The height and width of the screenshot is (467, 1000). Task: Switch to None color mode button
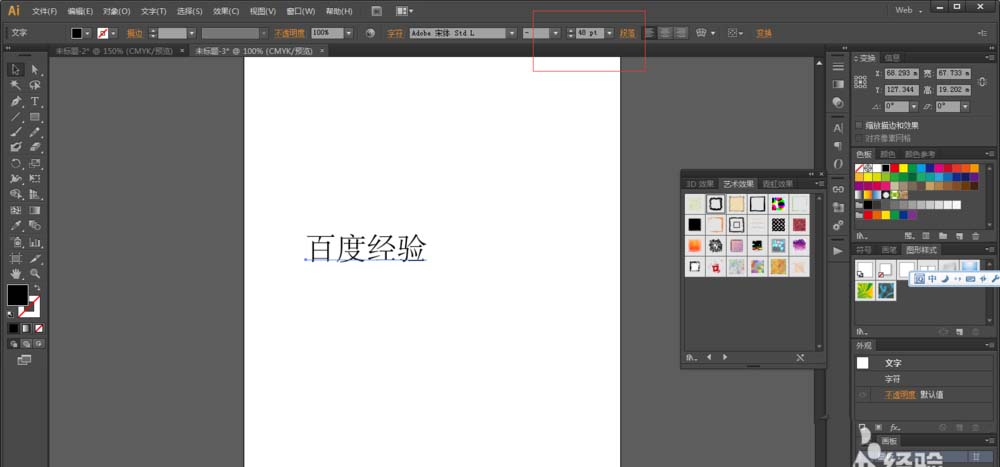click(40, 329)
